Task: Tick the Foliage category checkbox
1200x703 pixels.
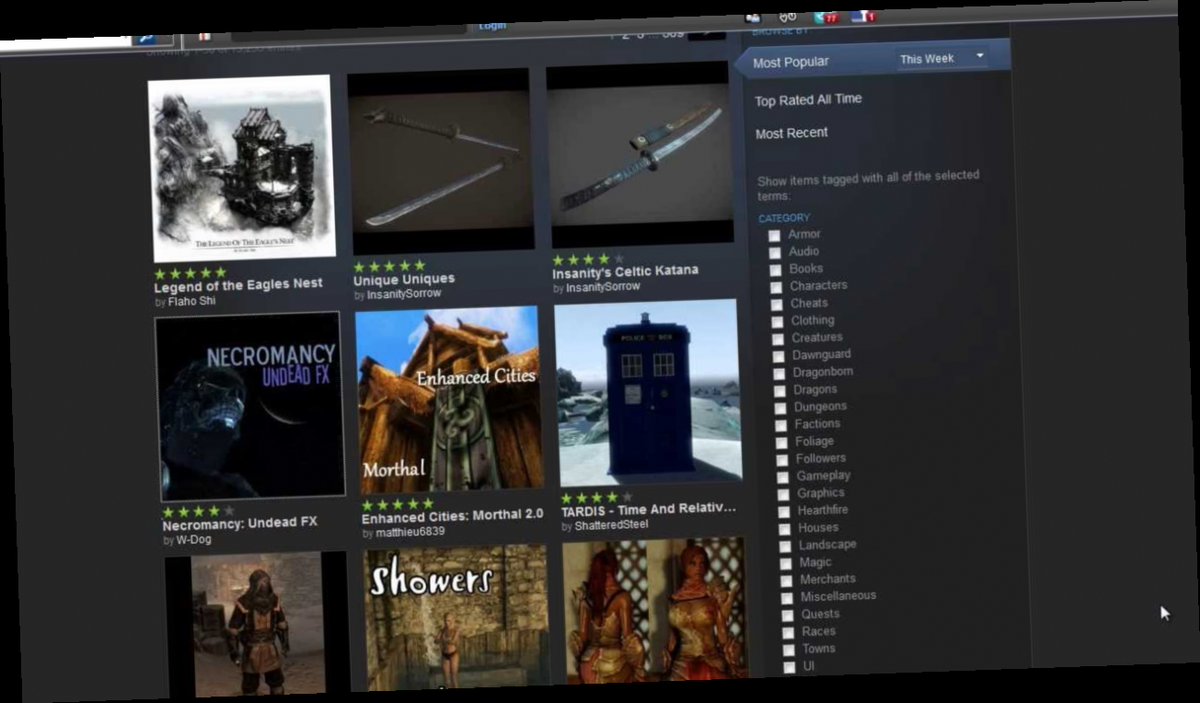Action: point(782,443)
